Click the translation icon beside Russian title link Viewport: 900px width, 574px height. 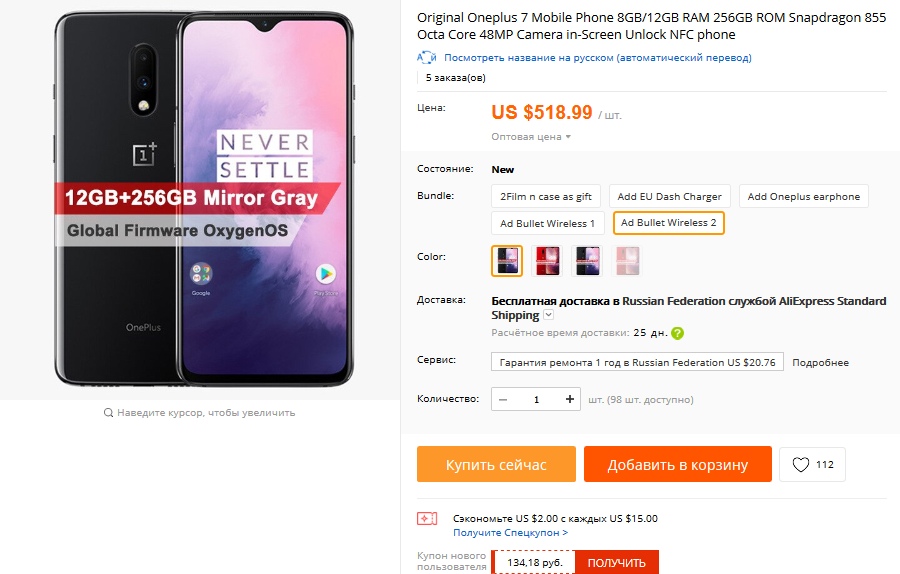pyautogui.click(x=426, y=58)
